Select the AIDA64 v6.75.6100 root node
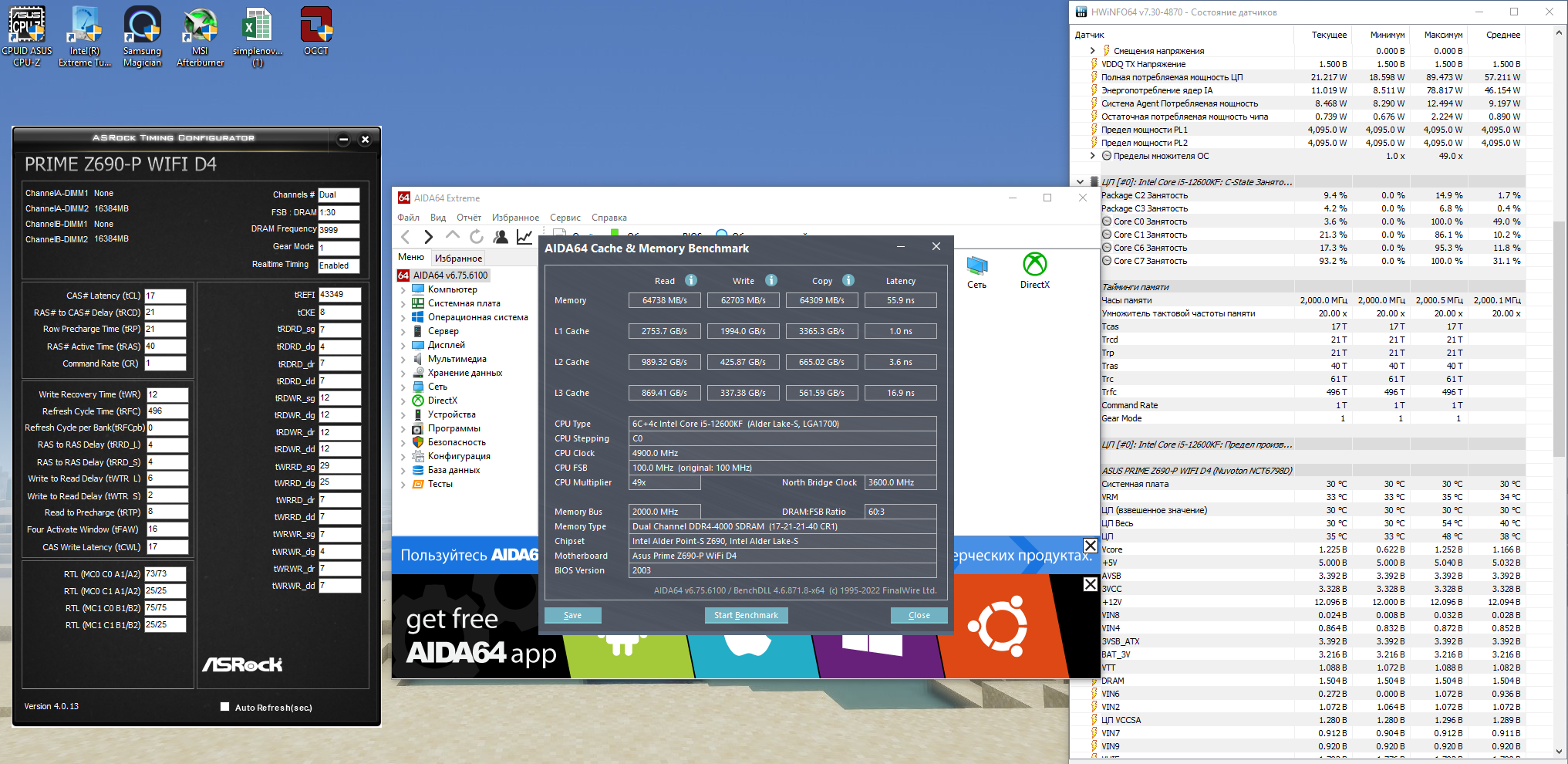This screenshot has height=764, width=1568. 450,276
